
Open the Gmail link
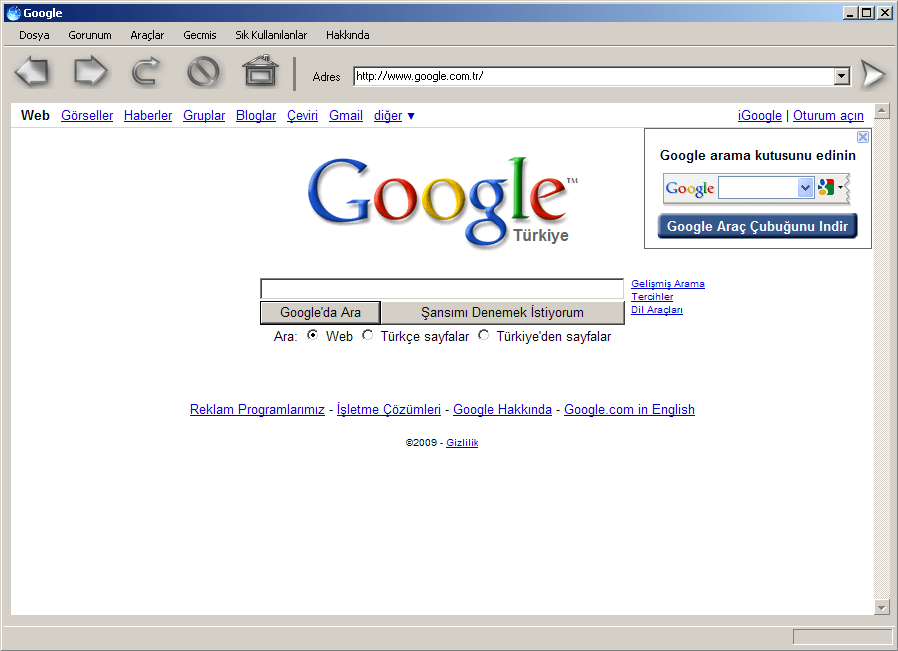click(x=346, y=116)
